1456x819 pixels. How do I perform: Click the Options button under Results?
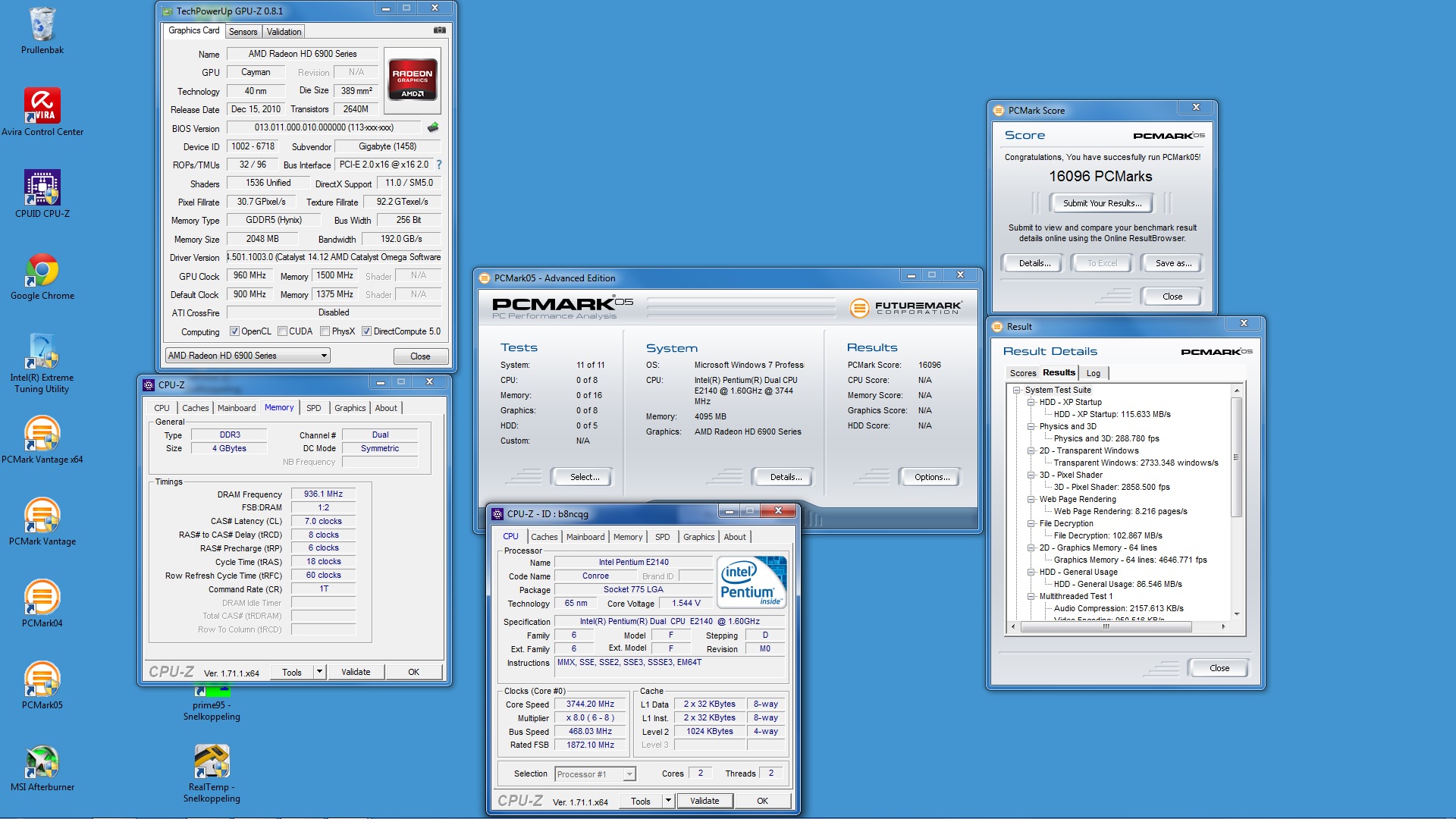point(931,477)
